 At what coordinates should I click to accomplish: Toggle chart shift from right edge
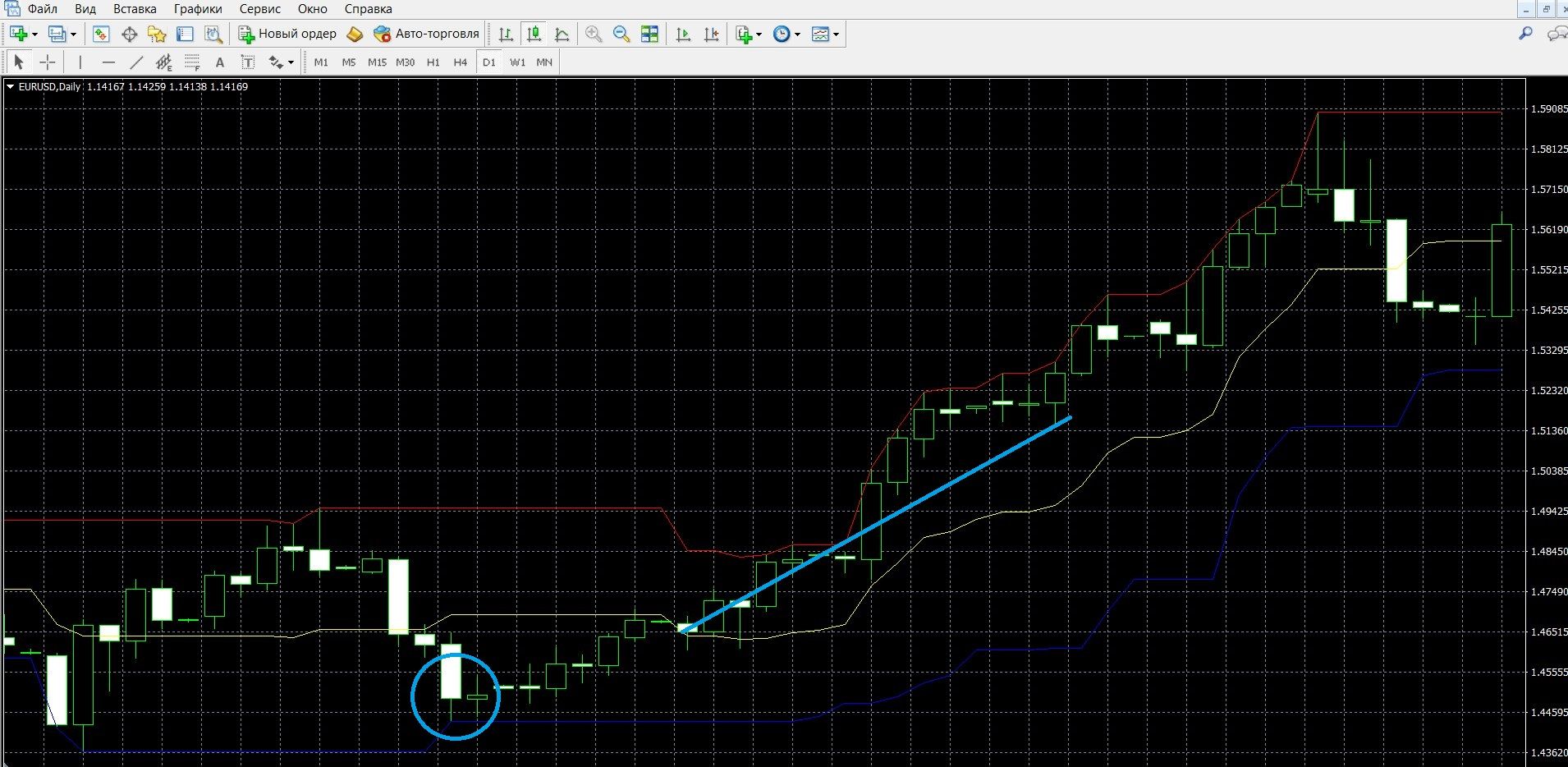click(x=711, y=34)
